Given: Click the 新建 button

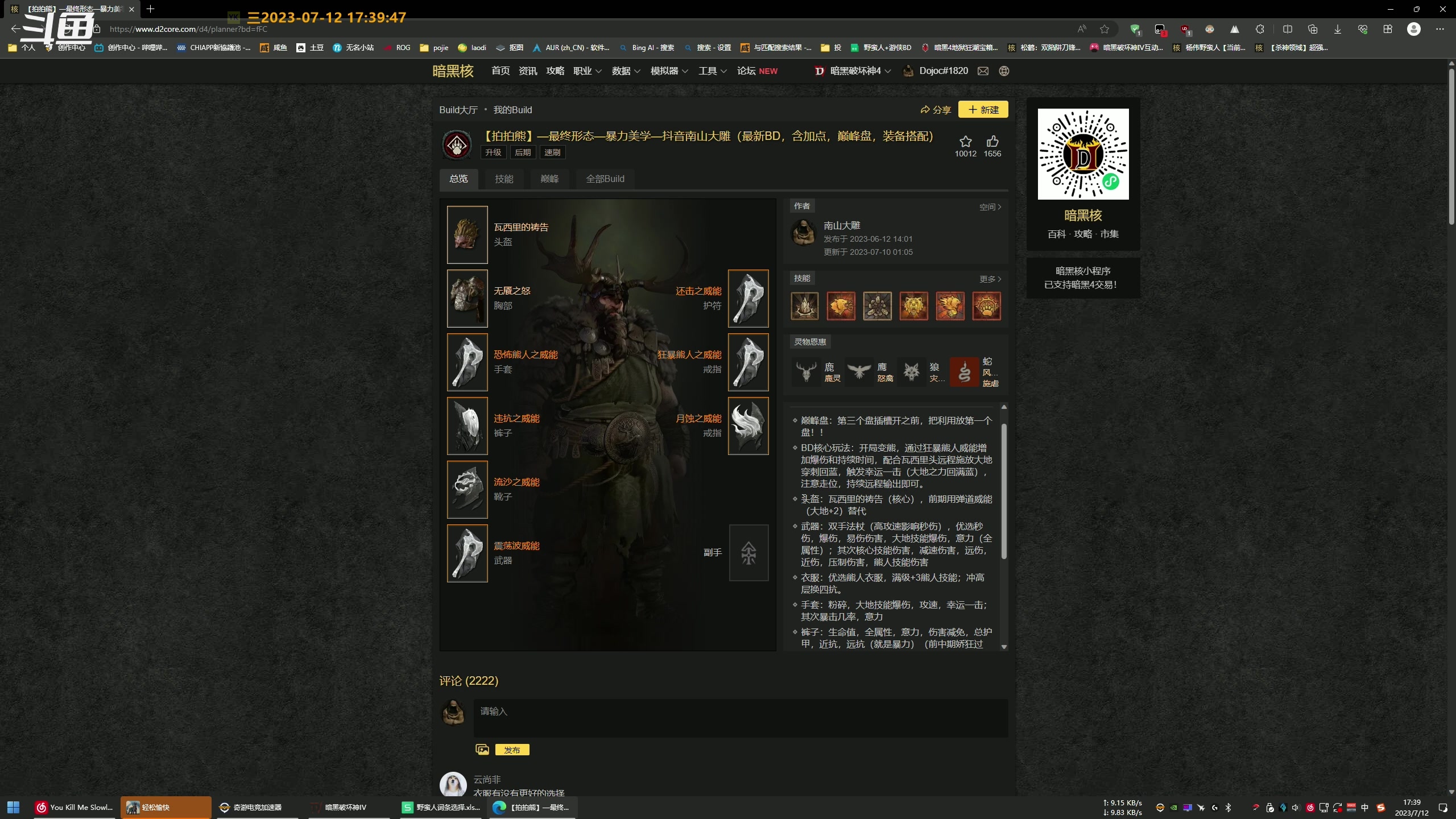Looking at the screenshot, I should (x=983, y=109).
